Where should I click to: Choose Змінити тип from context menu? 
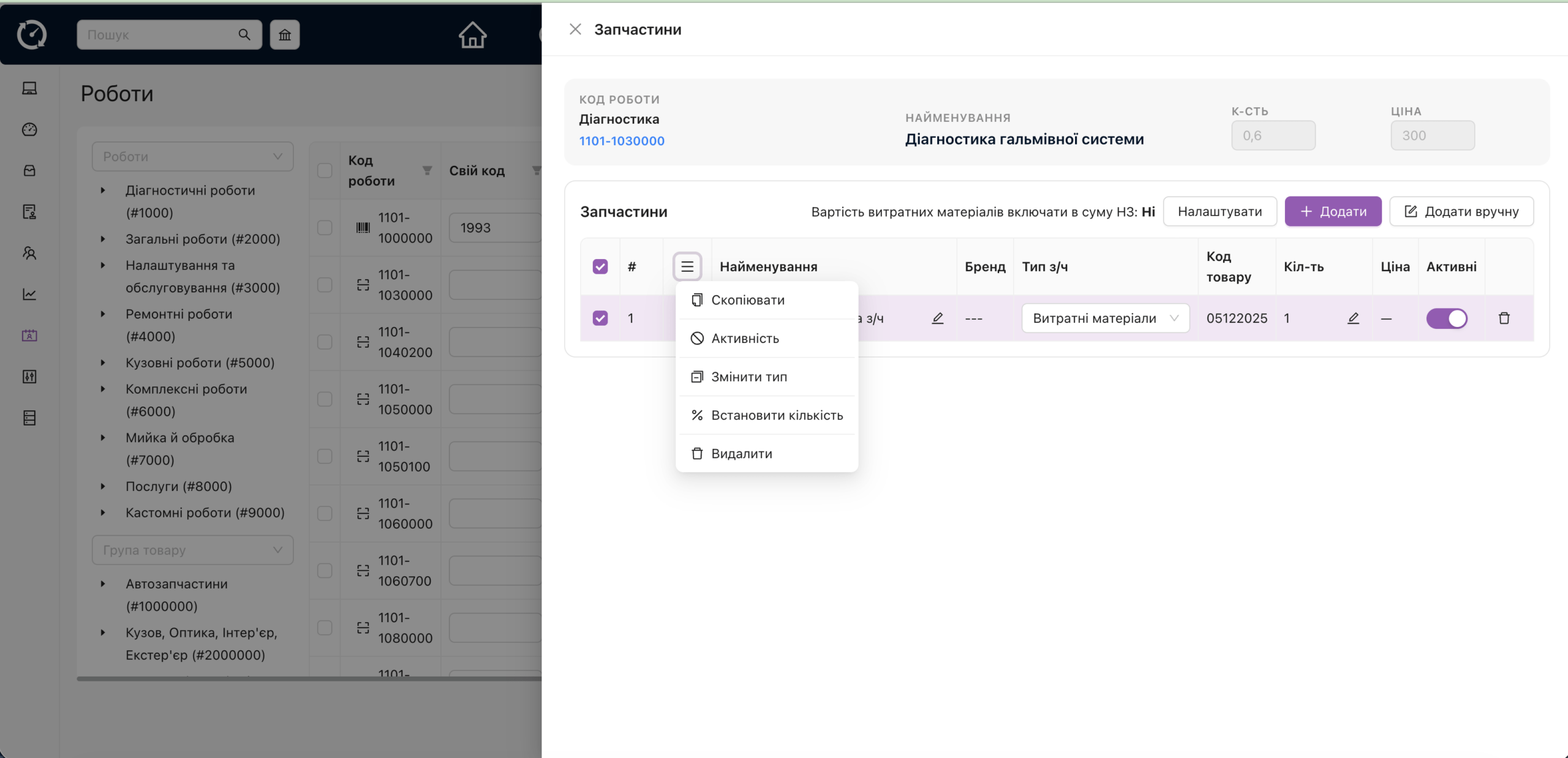pyautogui.click(x=748, y=377)
